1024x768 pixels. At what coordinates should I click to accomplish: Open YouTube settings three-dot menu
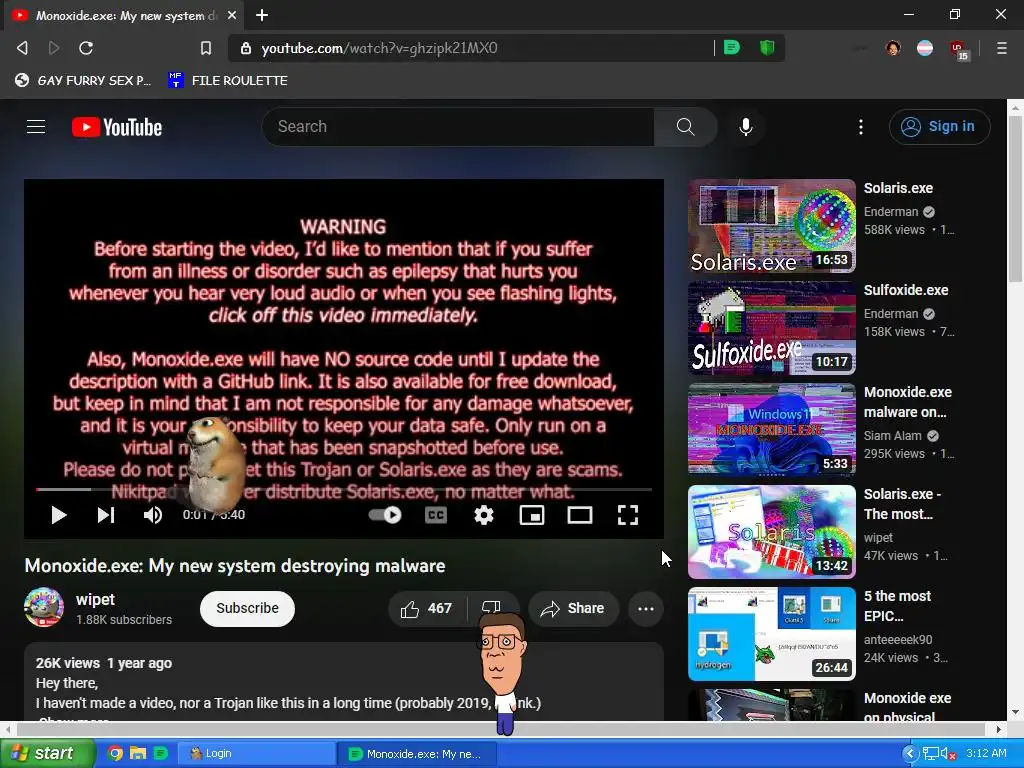pyautogui.click(x=861, y=127)
